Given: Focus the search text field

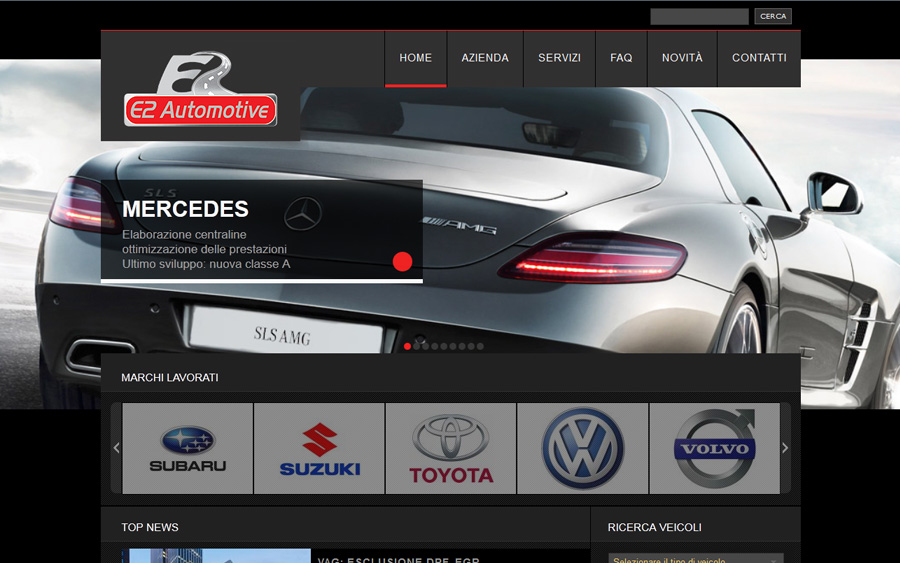Looking at the screenshot, I should click(x=699, y=16).
